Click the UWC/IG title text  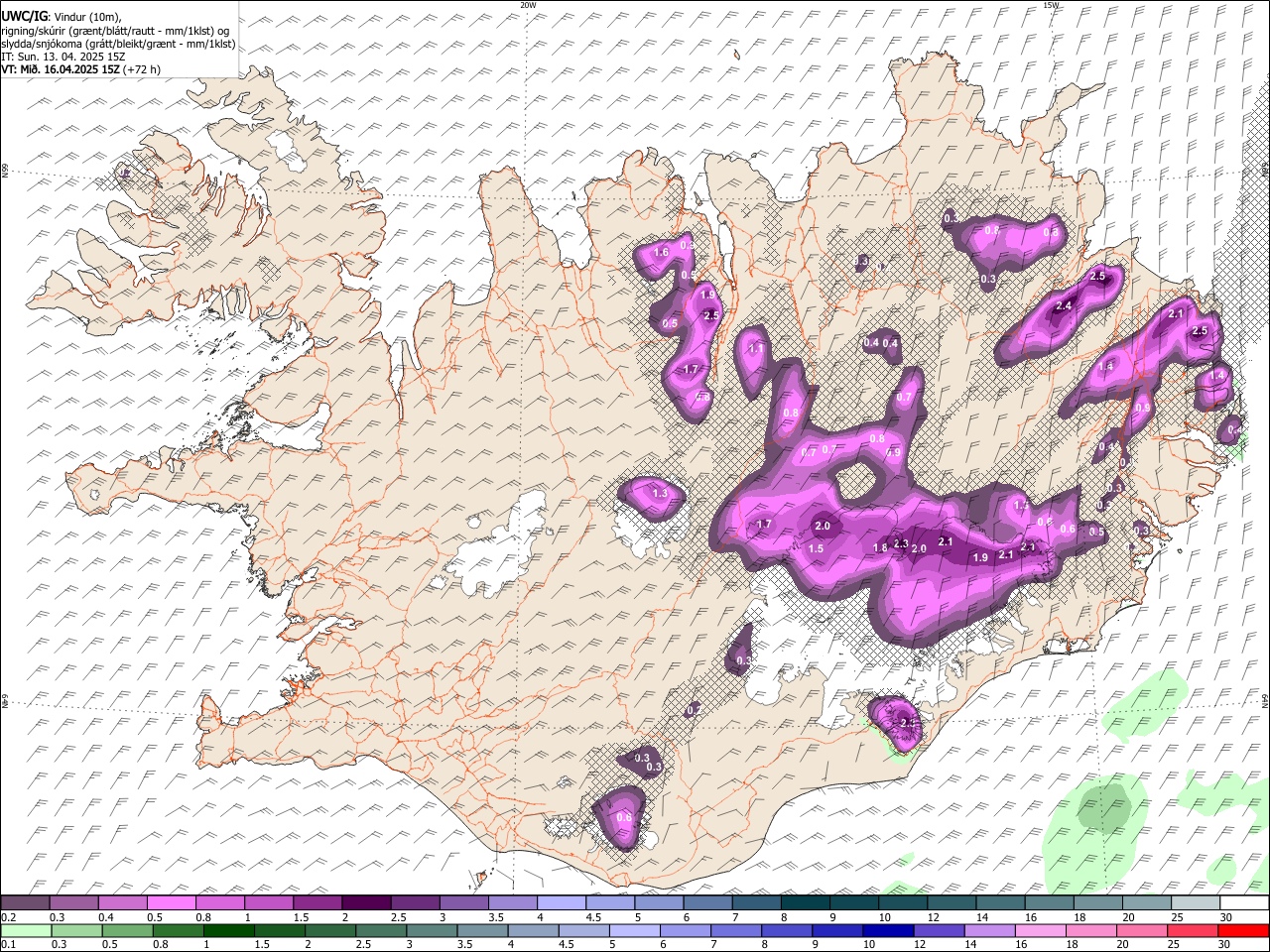coord(23,17)
